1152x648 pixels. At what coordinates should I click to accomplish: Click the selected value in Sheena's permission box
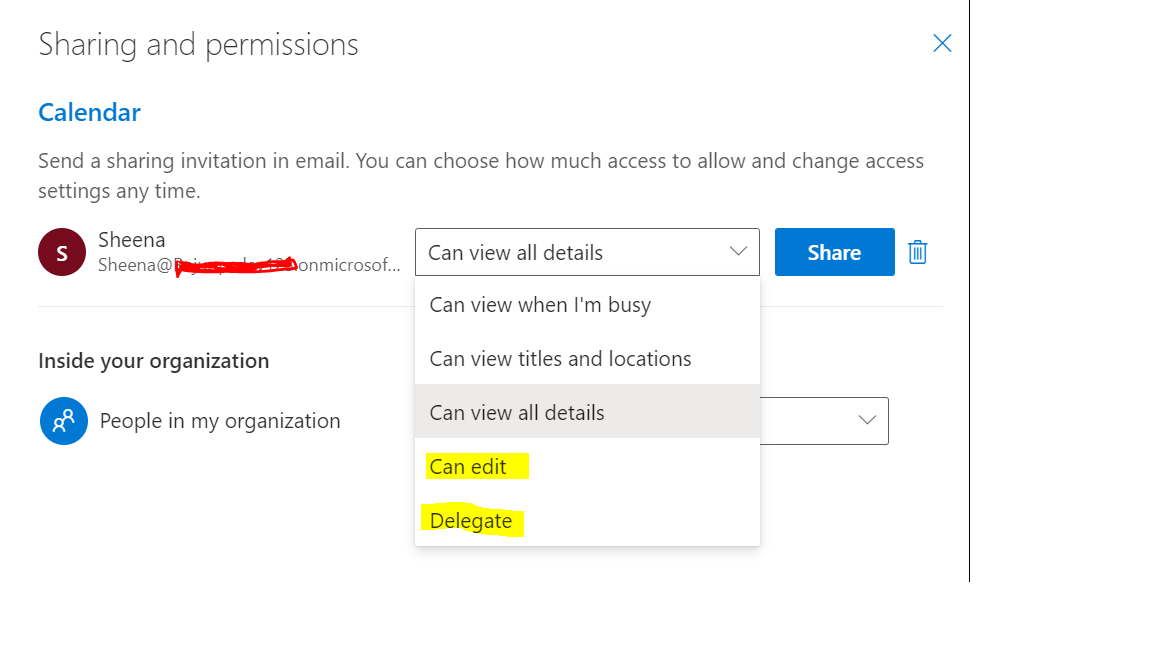click(x=515, y=253)
